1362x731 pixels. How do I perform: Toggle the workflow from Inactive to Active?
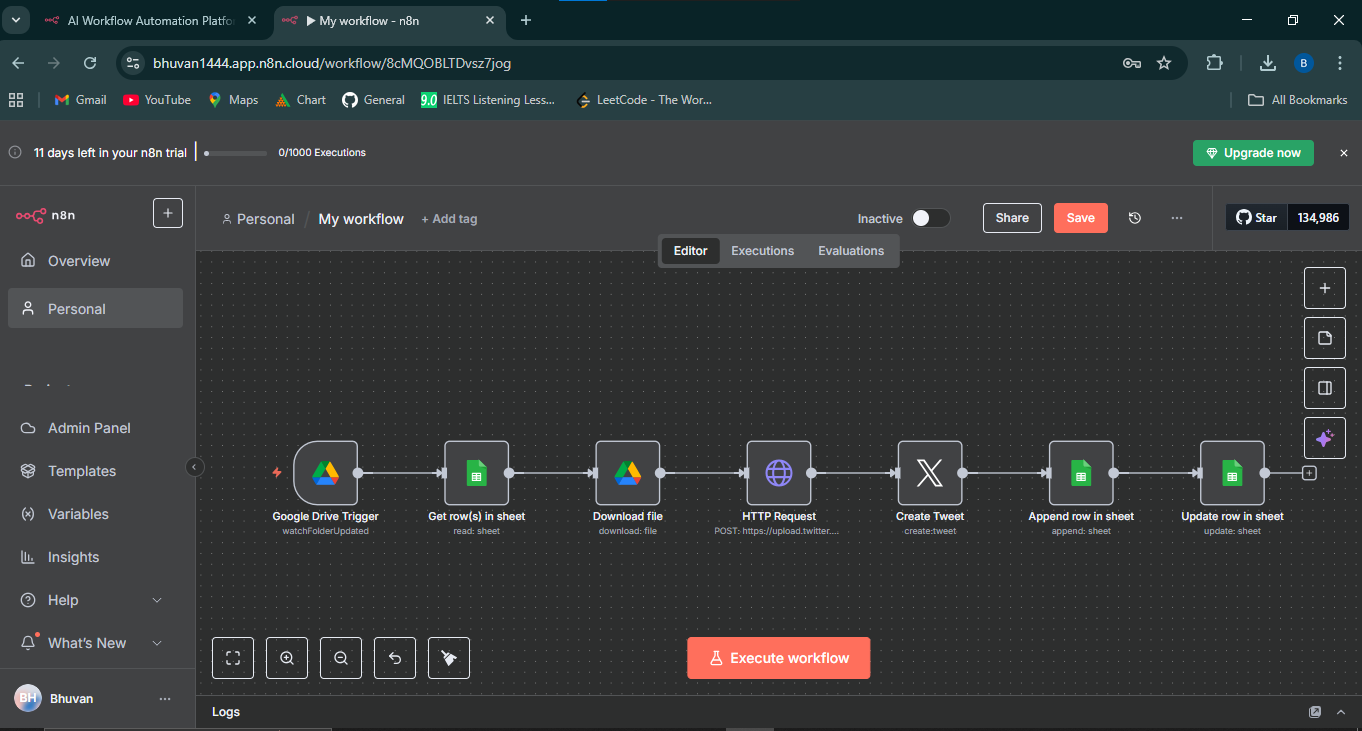tap(929, 217)
